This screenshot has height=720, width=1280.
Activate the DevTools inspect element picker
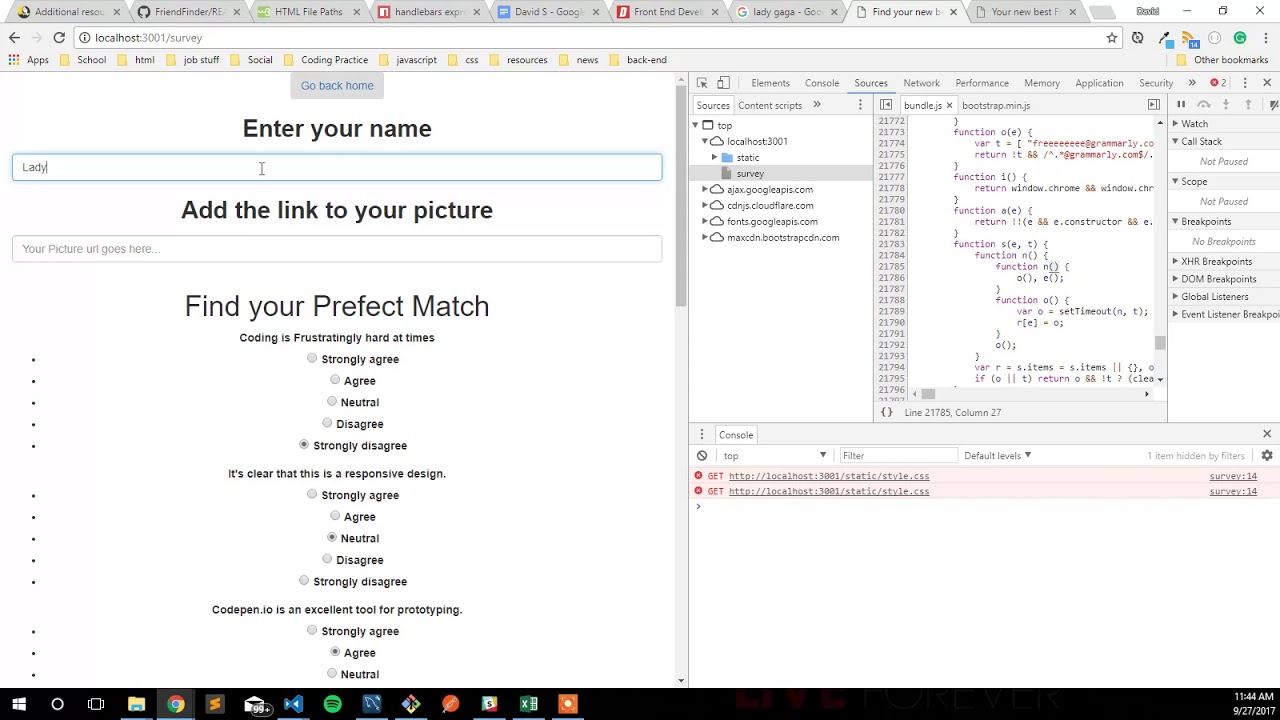(702, 83)
